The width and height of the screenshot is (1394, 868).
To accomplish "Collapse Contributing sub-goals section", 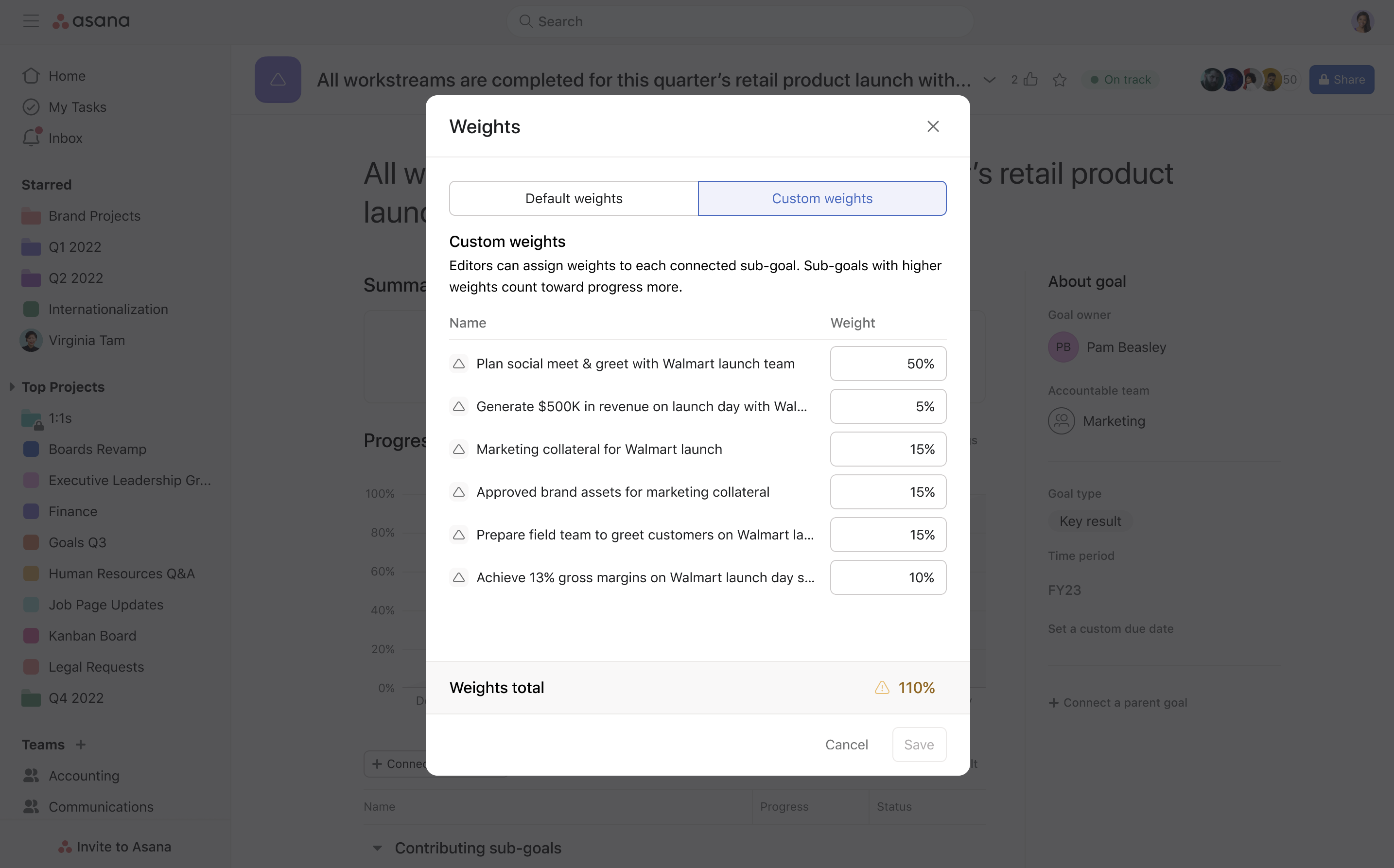I will (377, 847).
